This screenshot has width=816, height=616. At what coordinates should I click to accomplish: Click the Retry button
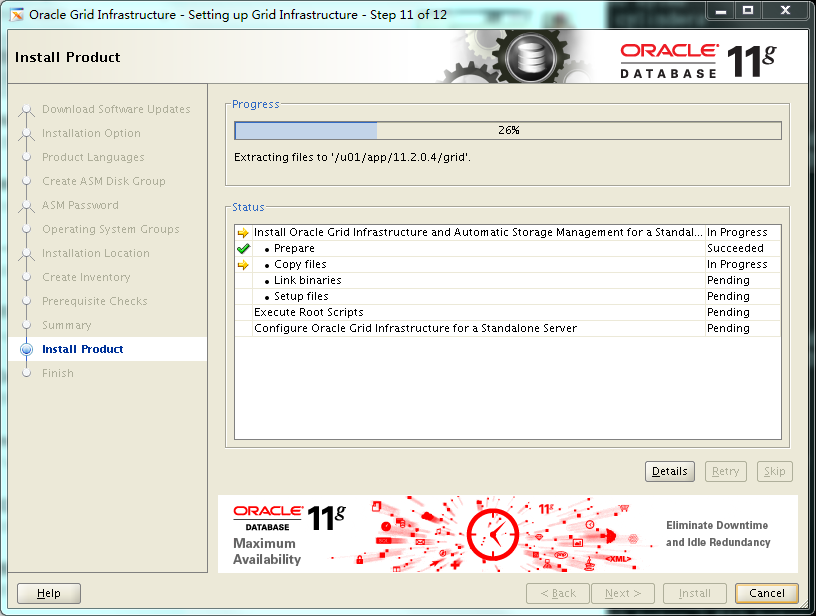click(725, 471)
